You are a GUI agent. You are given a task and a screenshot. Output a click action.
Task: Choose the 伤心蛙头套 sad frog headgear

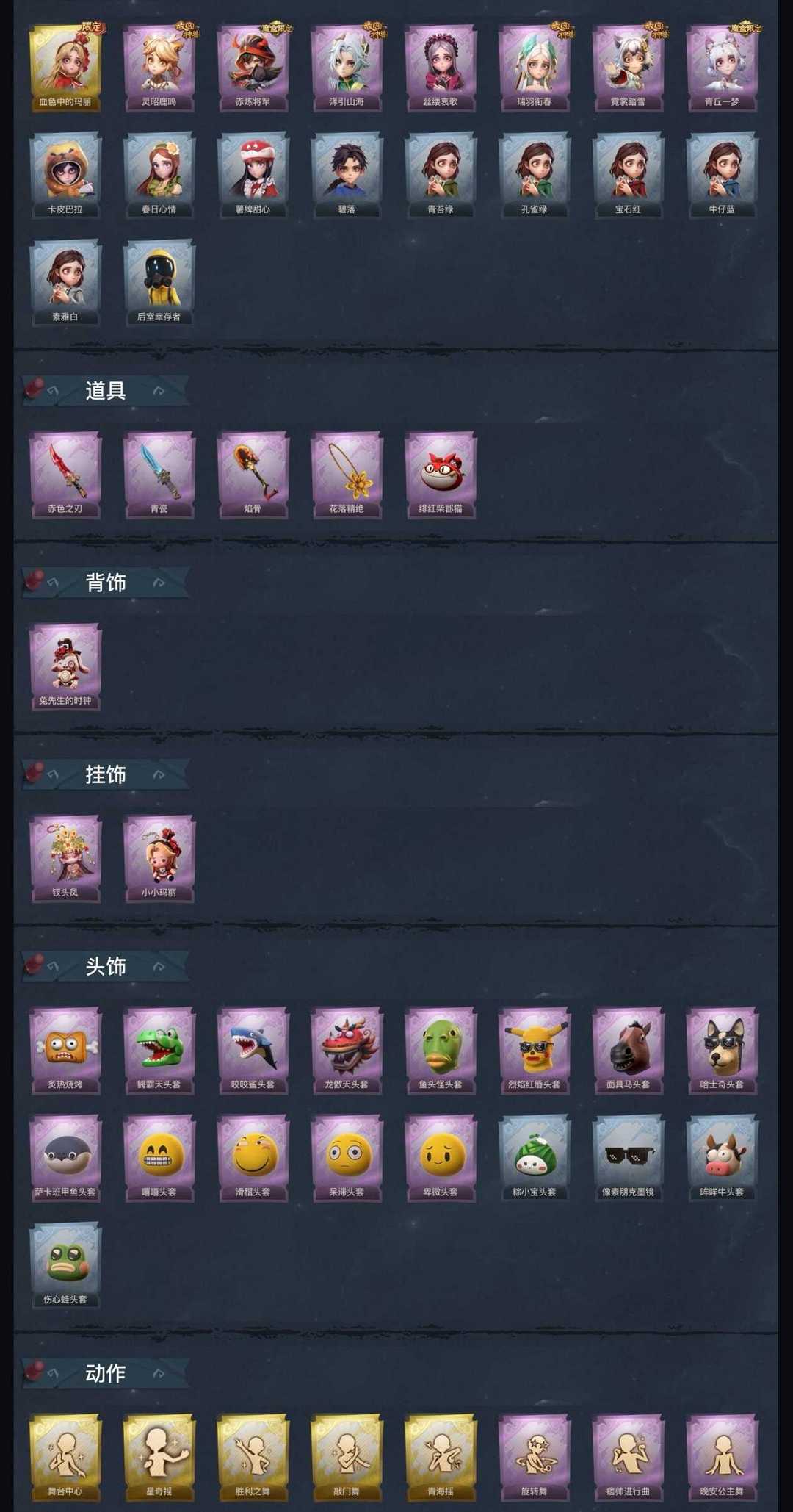tap(65, 1266)
